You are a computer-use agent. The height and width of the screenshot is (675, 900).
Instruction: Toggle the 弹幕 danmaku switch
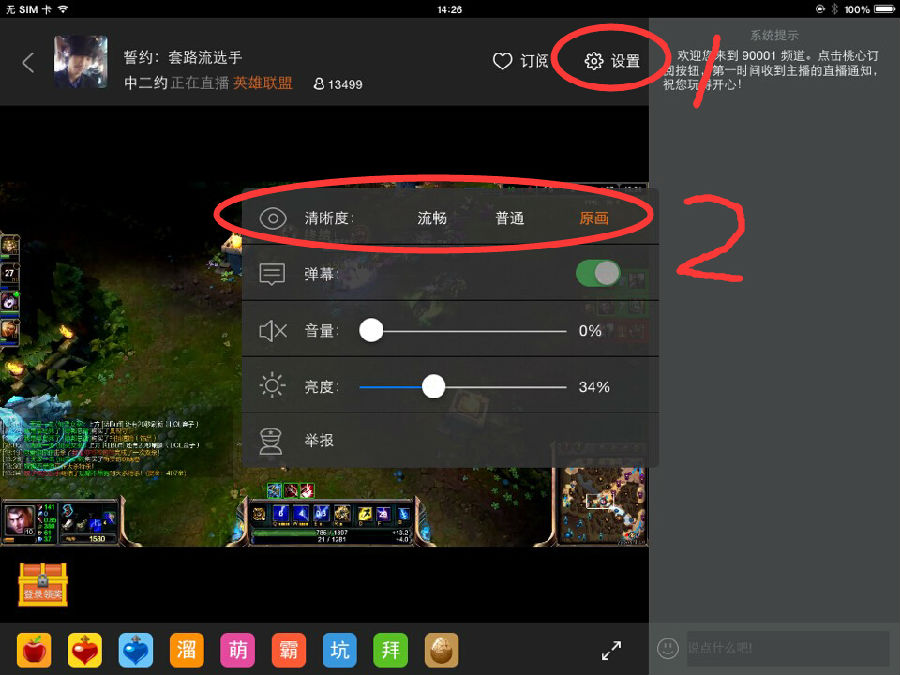pyautogui.click(x=598, y=273)
